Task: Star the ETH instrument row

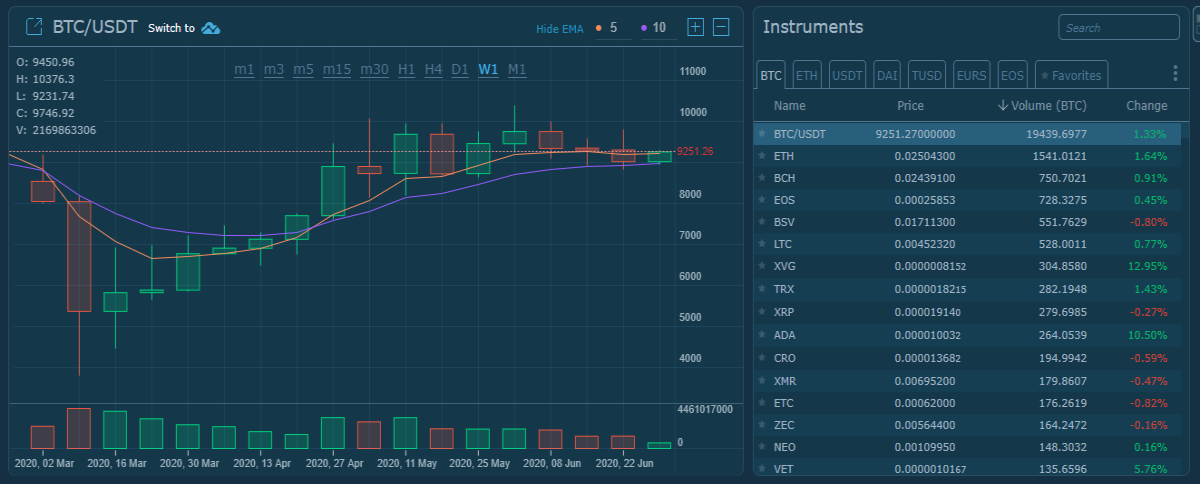Action: click(763, 156)
